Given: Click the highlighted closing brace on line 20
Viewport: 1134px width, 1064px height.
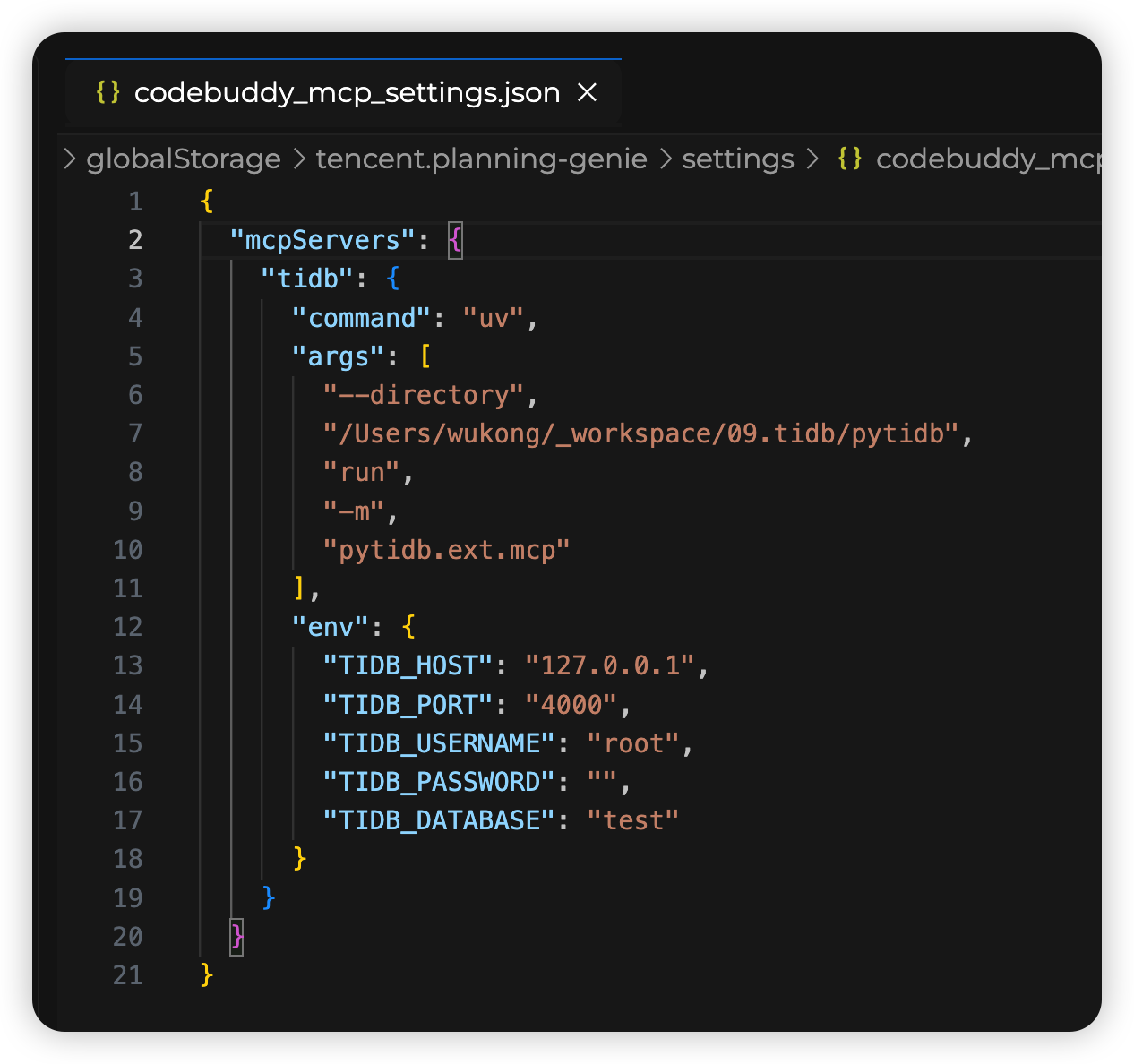Looking at the screenshot, I should pos(236,937).
